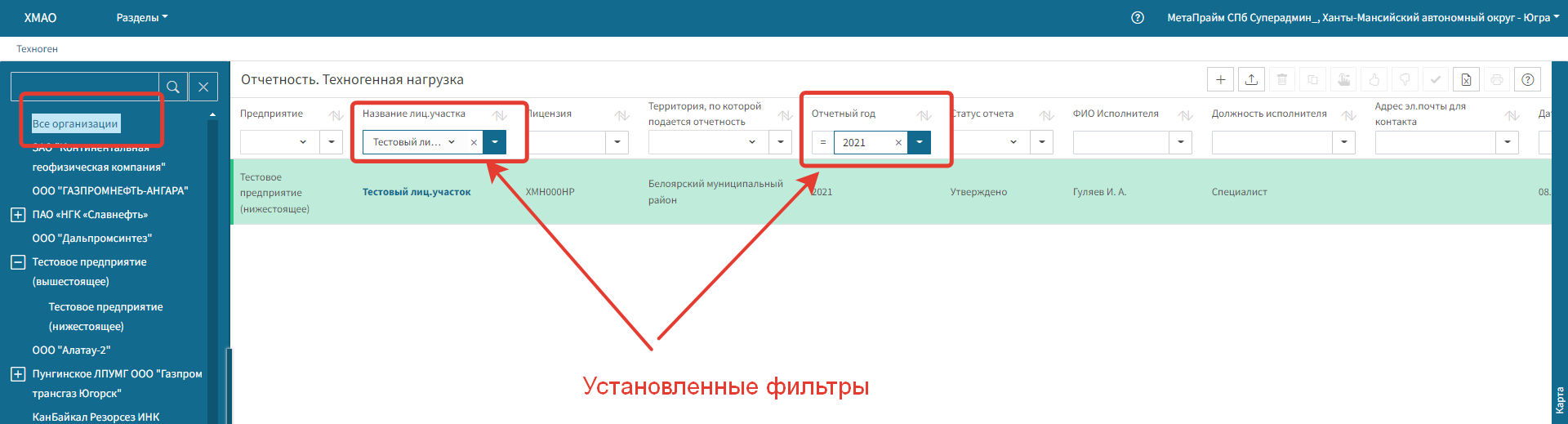Collapse Тестовое предприятие (вышестоящее) tree node
This screenshot has width=1568, height=424.
(x=17, y=262)
